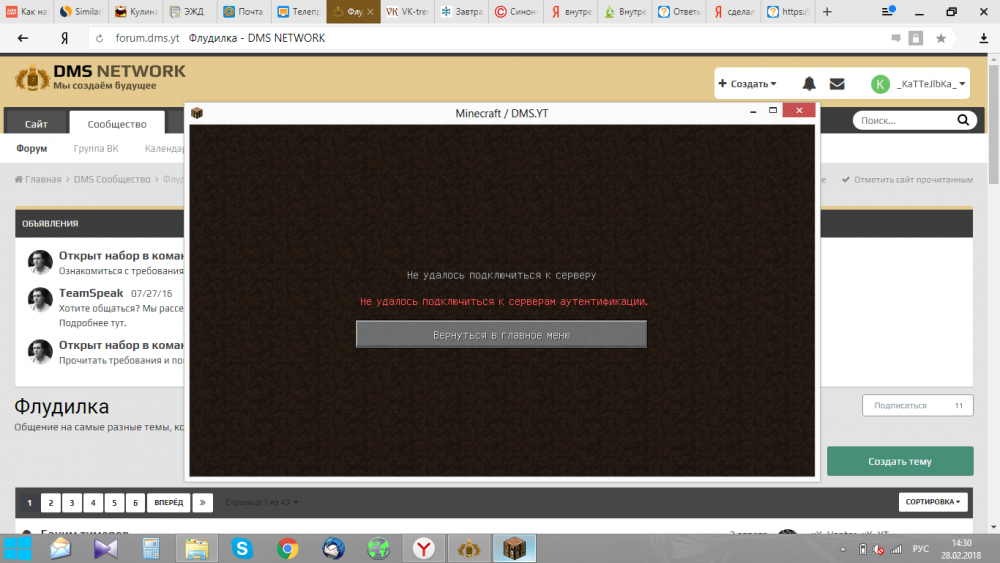The height and width of the screenshot is (563, 1000).
Task: Open Yandex Browser taskbar icon
Action: point(424,548)
